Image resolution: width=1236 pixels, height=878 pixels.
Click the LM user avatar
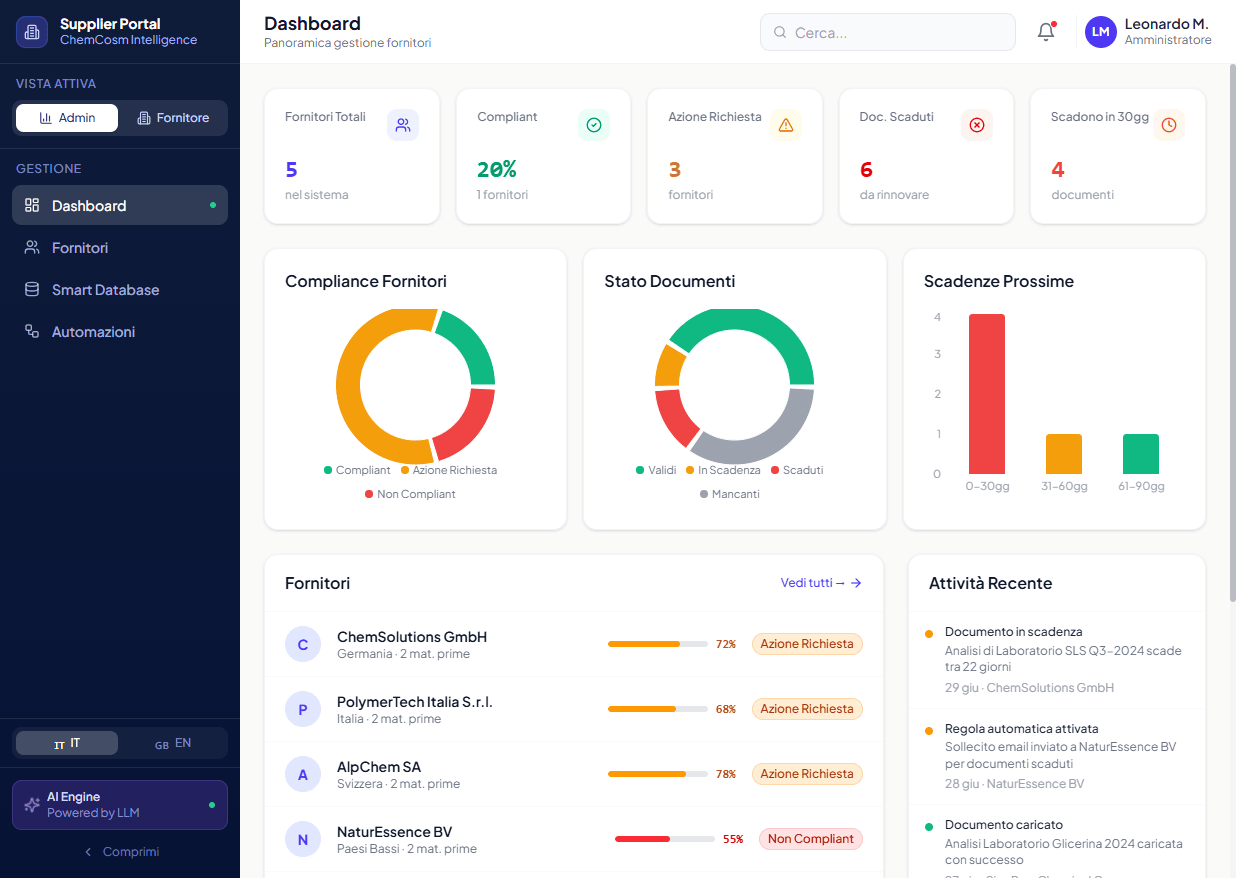click(1101, 32)
